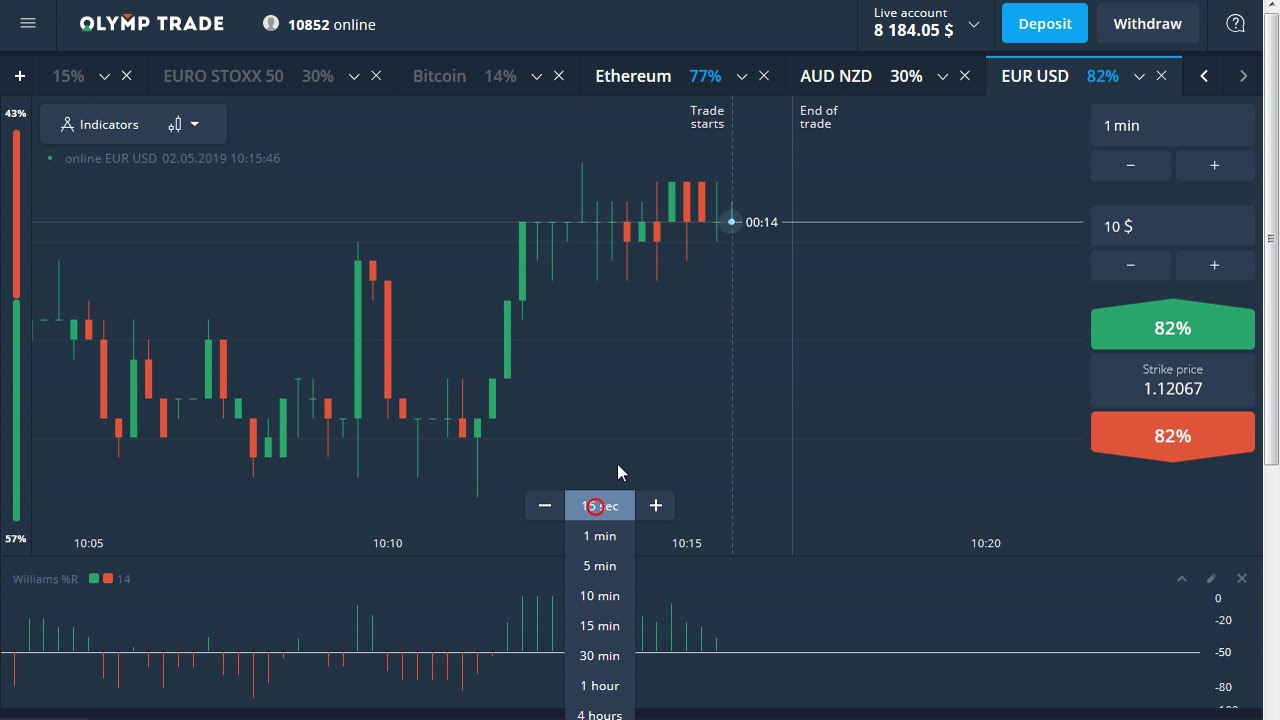Open the help question mark icon
The width and height of the screenshot is (1280, 720).
click(x=1236, y=23)
